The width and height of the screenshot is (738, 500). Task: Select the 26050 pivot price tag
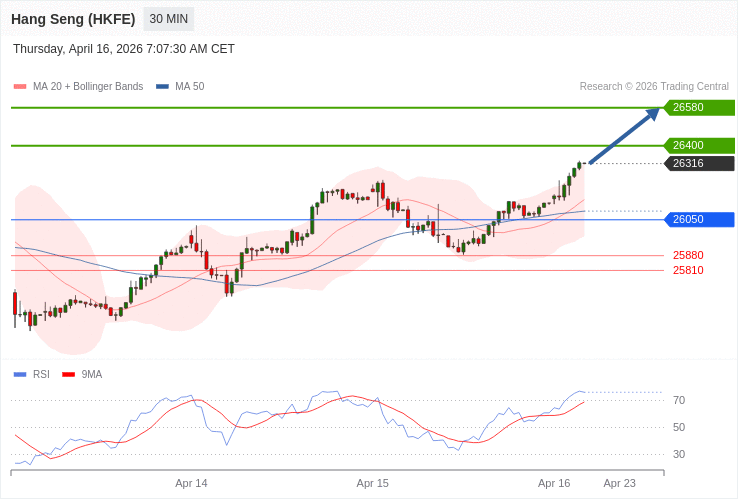[x=698, y=220]
